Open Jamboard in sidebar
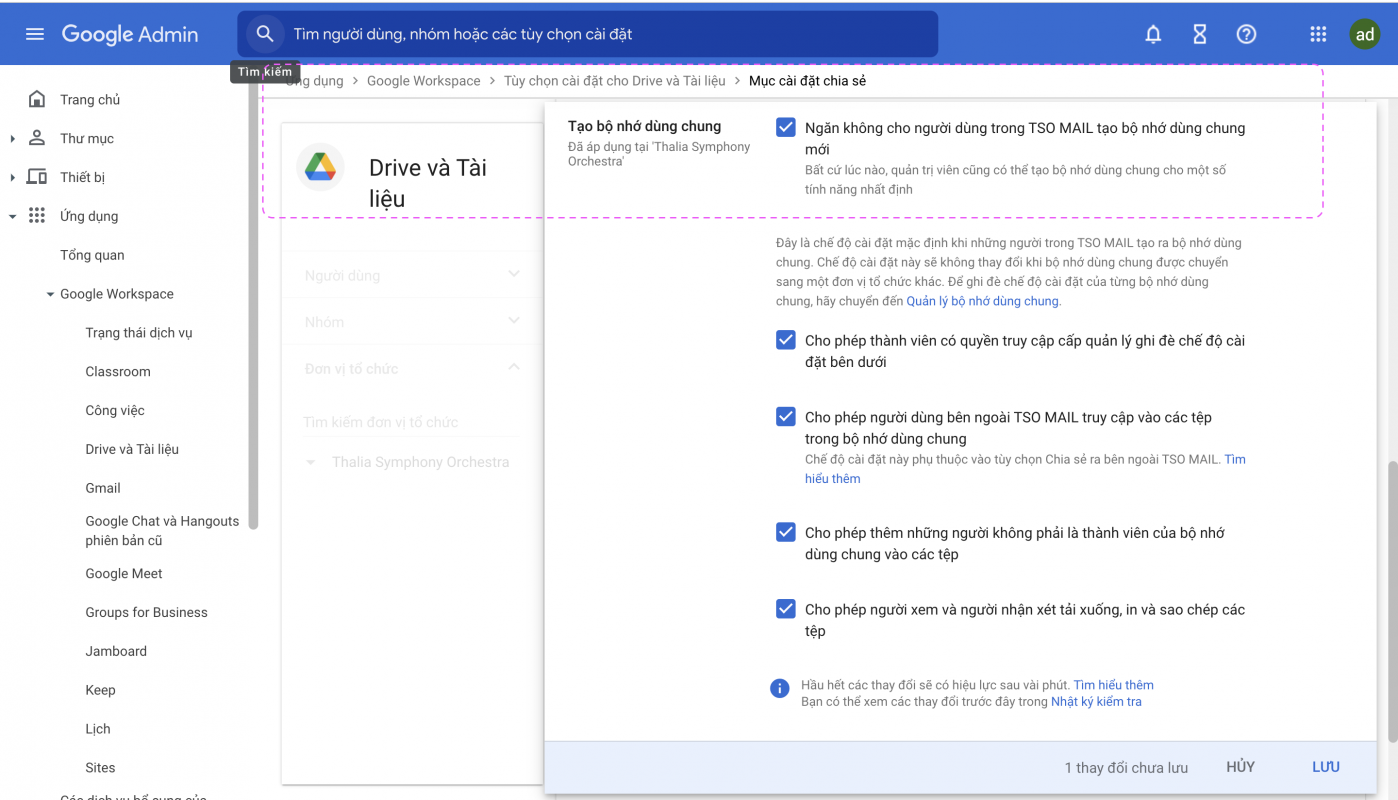 [116, 651]
